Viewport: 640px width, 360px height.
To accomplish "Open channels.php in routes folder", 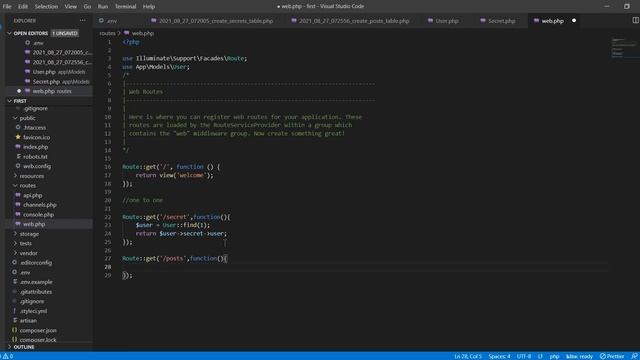I will coord(40,205).
